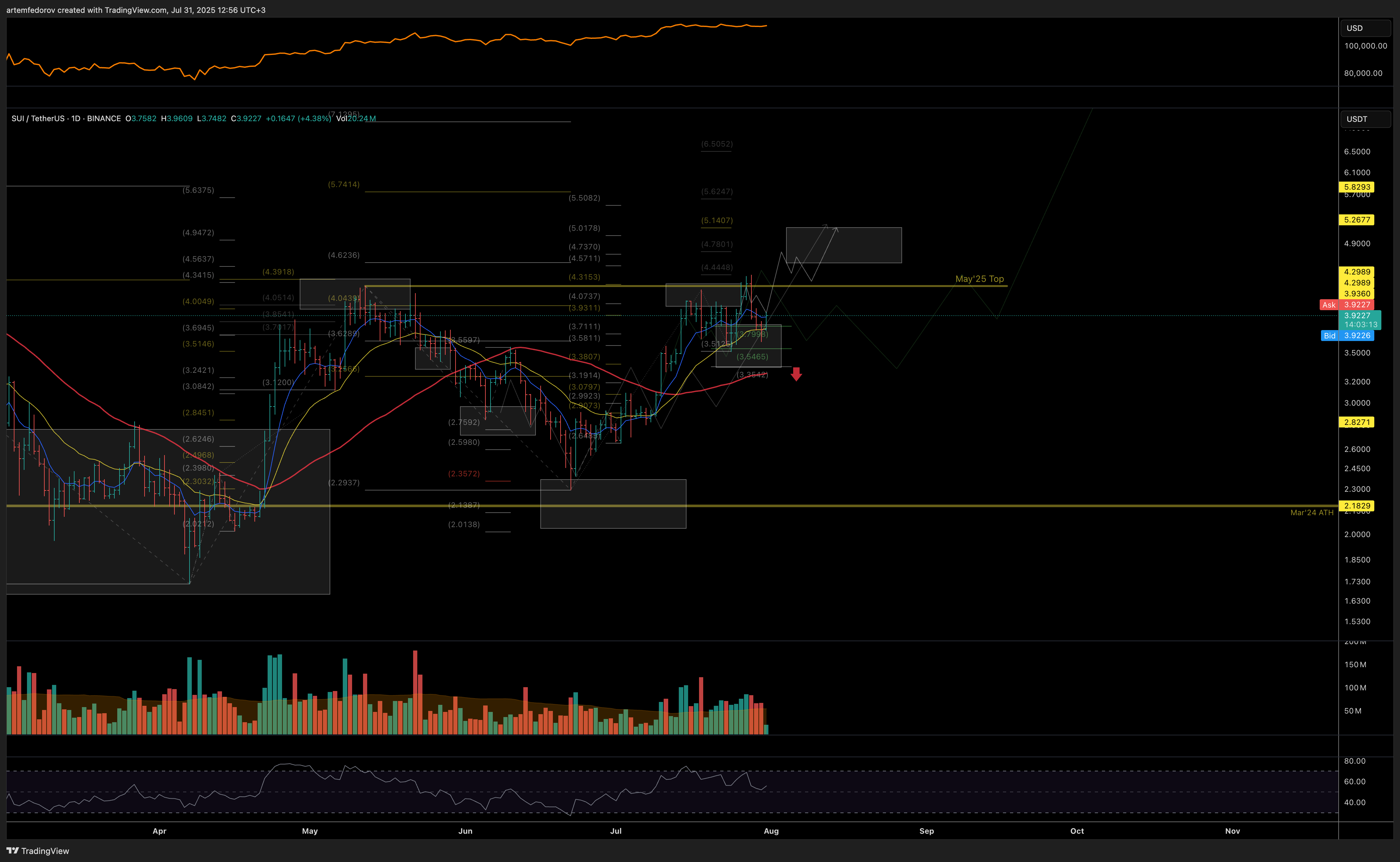Viewport: 1400px width, 862px height.
Task: Click the Nov label on time axis
Action: pos(1233,831)
